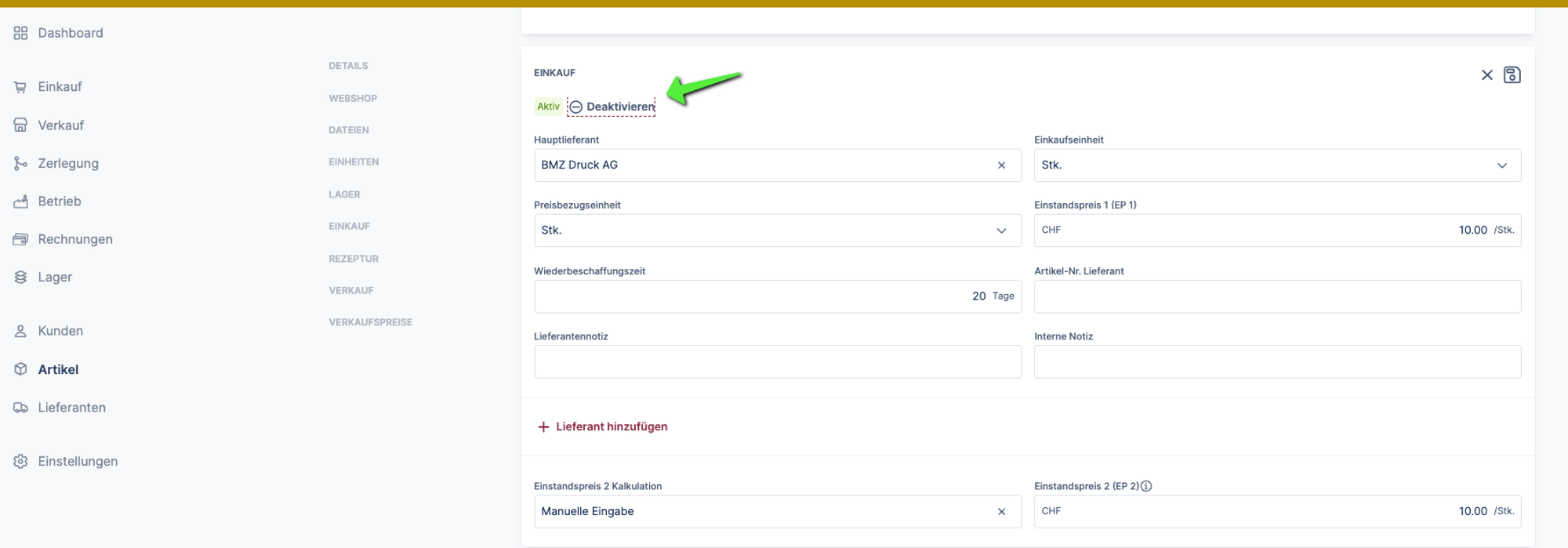Click the Zerlegung branch icon
Image resolution: width=1568 pixels, height=548 pixels.
pyautogui.click(x=21, y=164)
